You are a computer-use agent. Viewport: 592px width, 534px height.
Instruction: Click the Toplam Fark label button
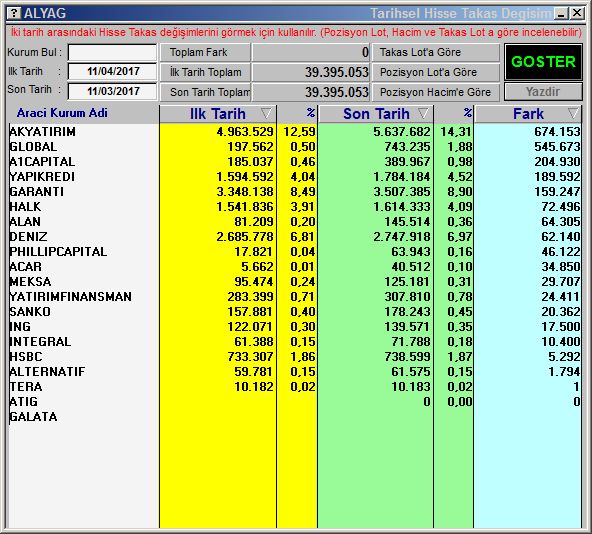click(205, 52)
